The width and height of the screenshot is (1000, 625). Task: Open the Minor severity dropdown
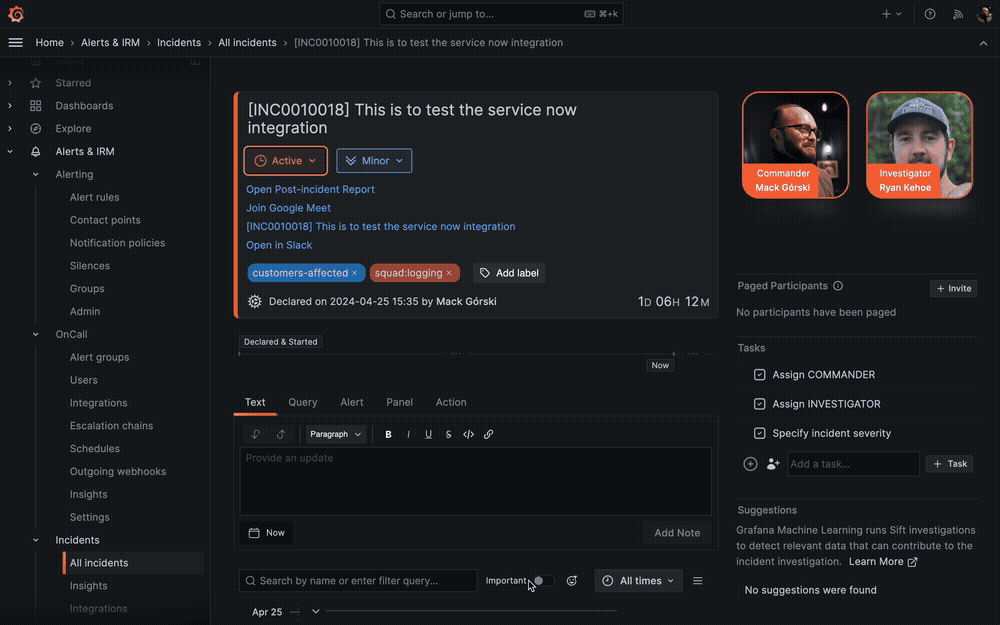point(374,161)
